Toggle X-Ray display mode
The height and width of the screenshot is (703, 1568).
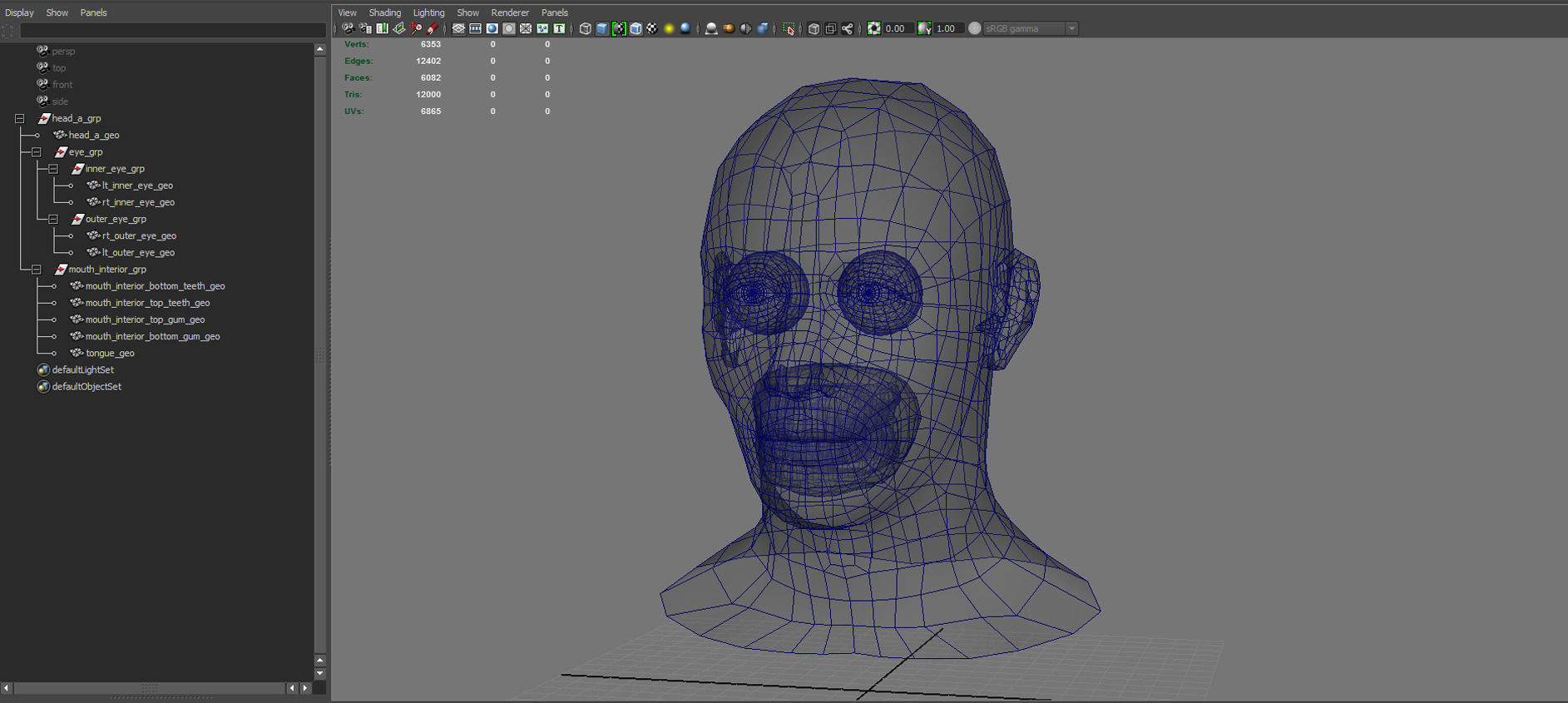(814, 28)
